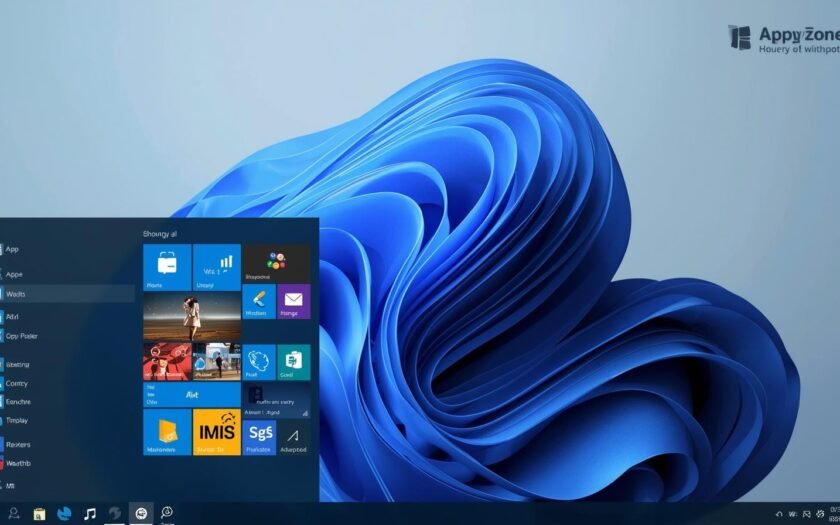Open the flag notification tray icon
The height and width of the screenshot is (525, 840).
(x=806, y=514)
